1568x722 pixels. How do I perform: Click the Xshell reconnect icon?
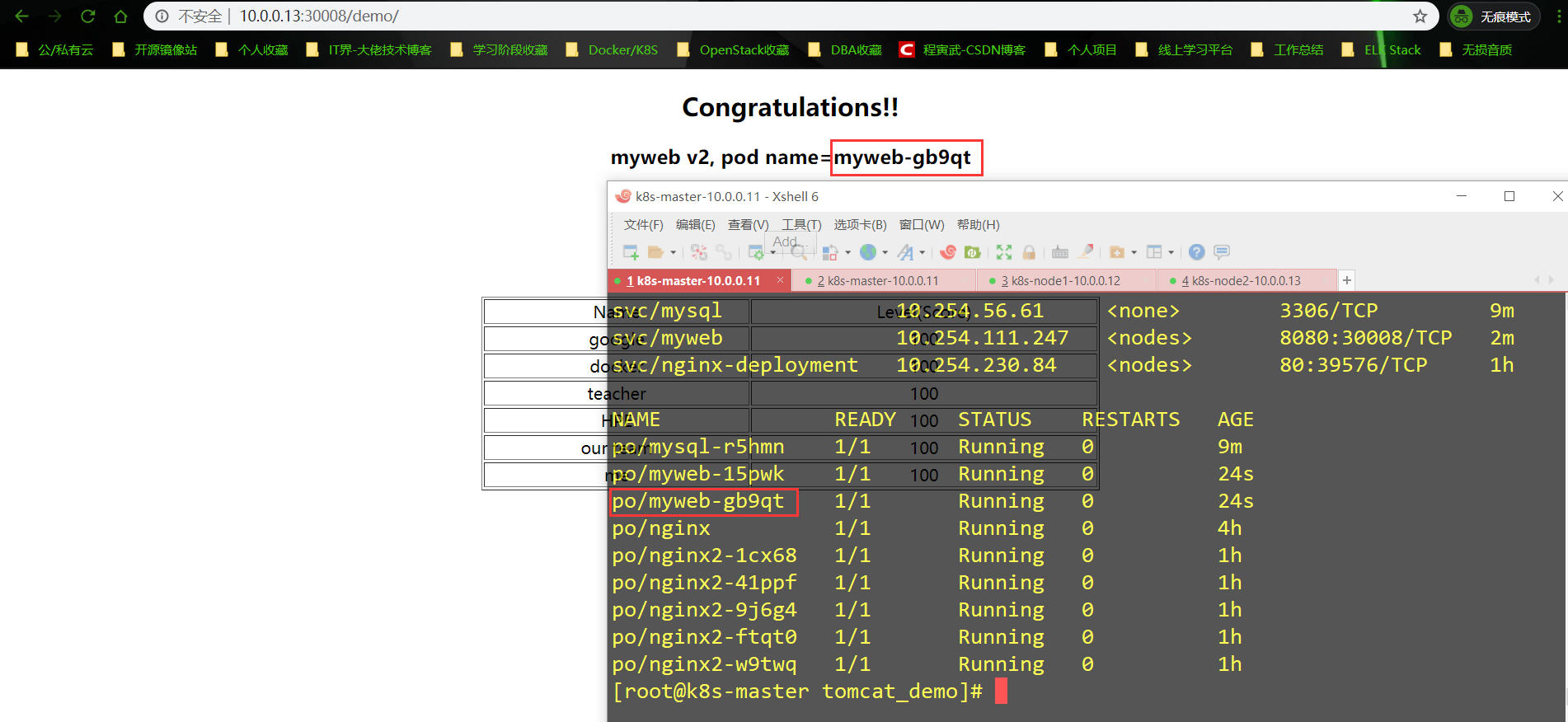[x=724, y=252]
